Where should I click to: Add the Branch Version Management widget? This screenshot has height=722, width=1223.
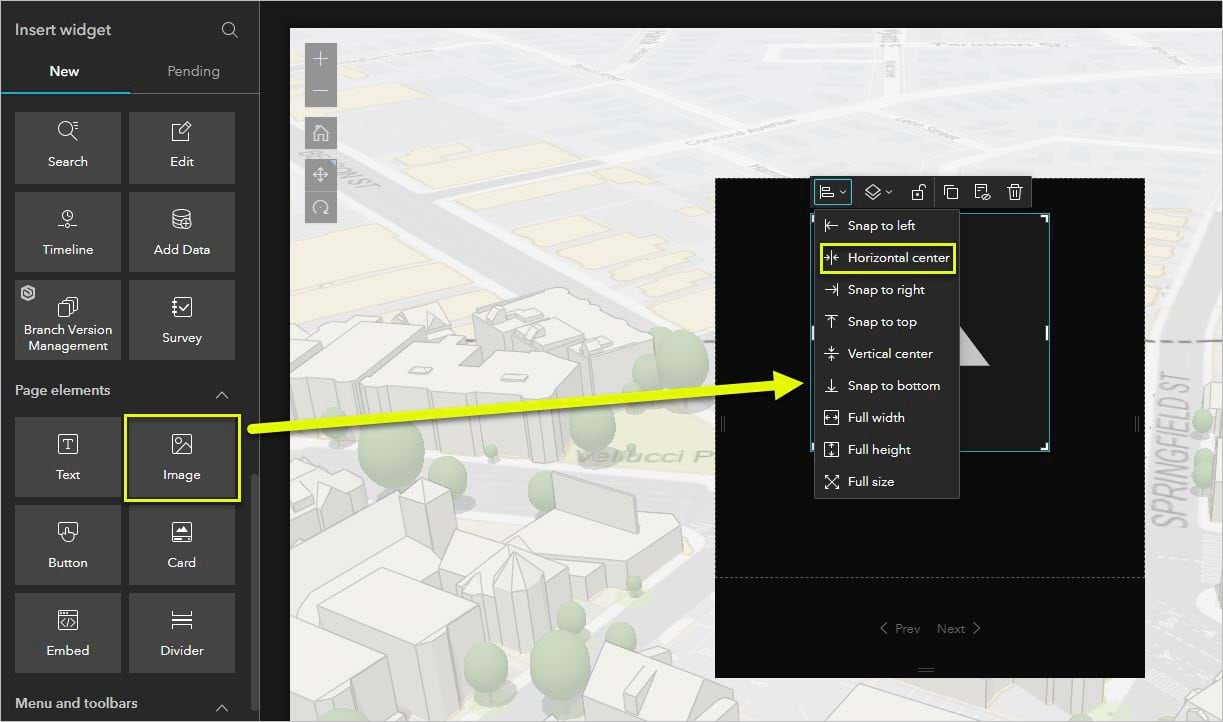pyautogui.click(x=67, y=319)
